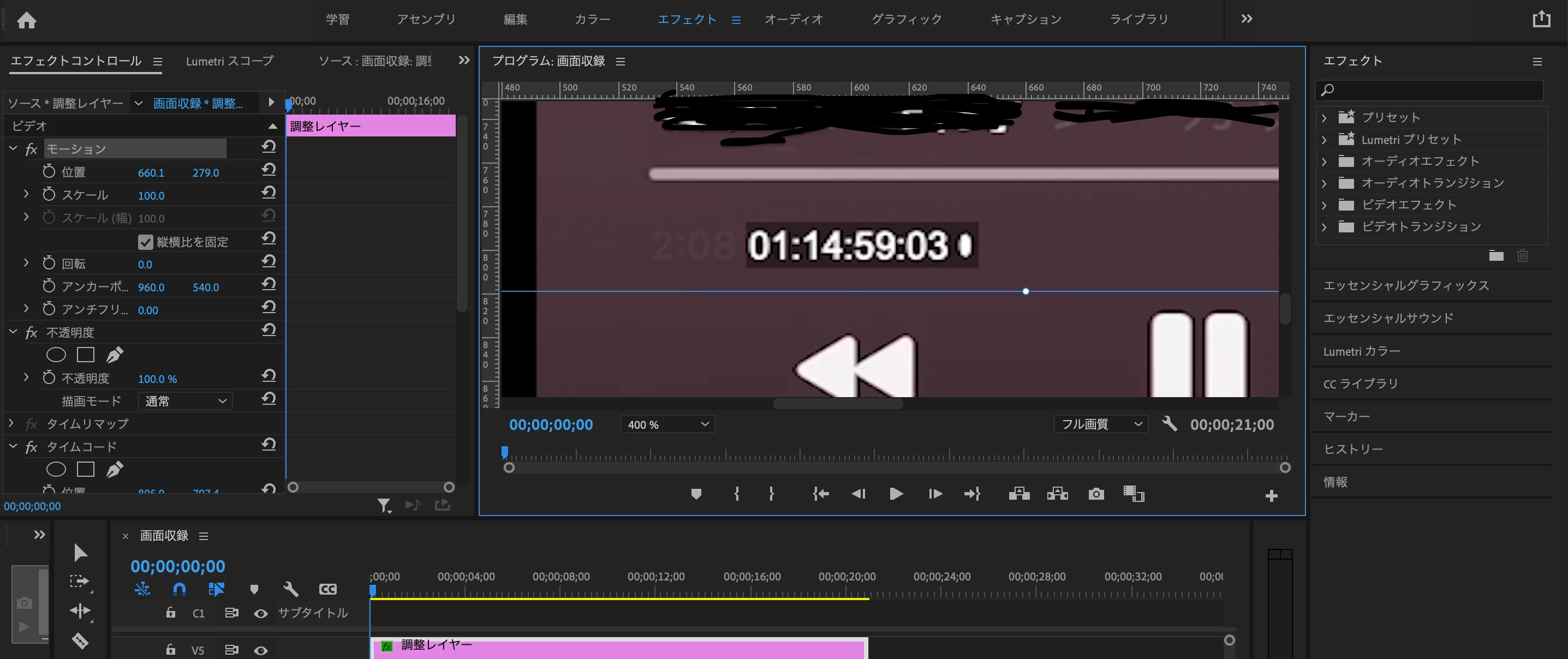Screen dimensions: 1568x659
Task: Click the Export Frame camera icon
Action: 1096,494
